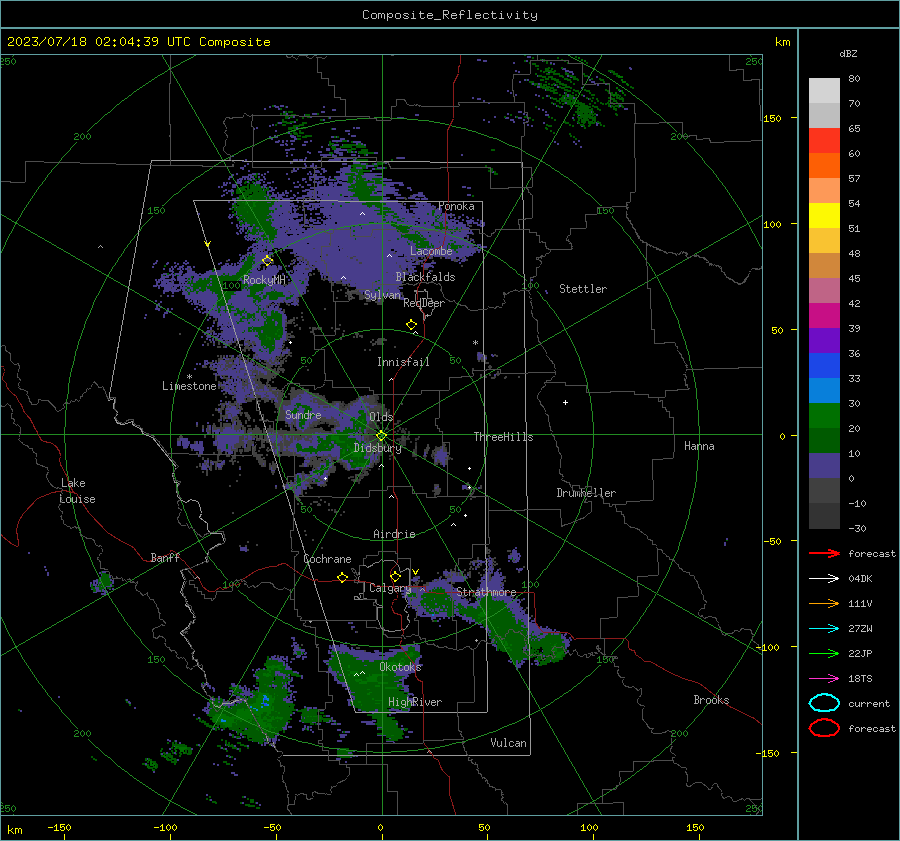Image resolution: width=900 pixels, height=841 pixels.
Task: Click the yellow diamond marker at radar center
Action: 381,436
